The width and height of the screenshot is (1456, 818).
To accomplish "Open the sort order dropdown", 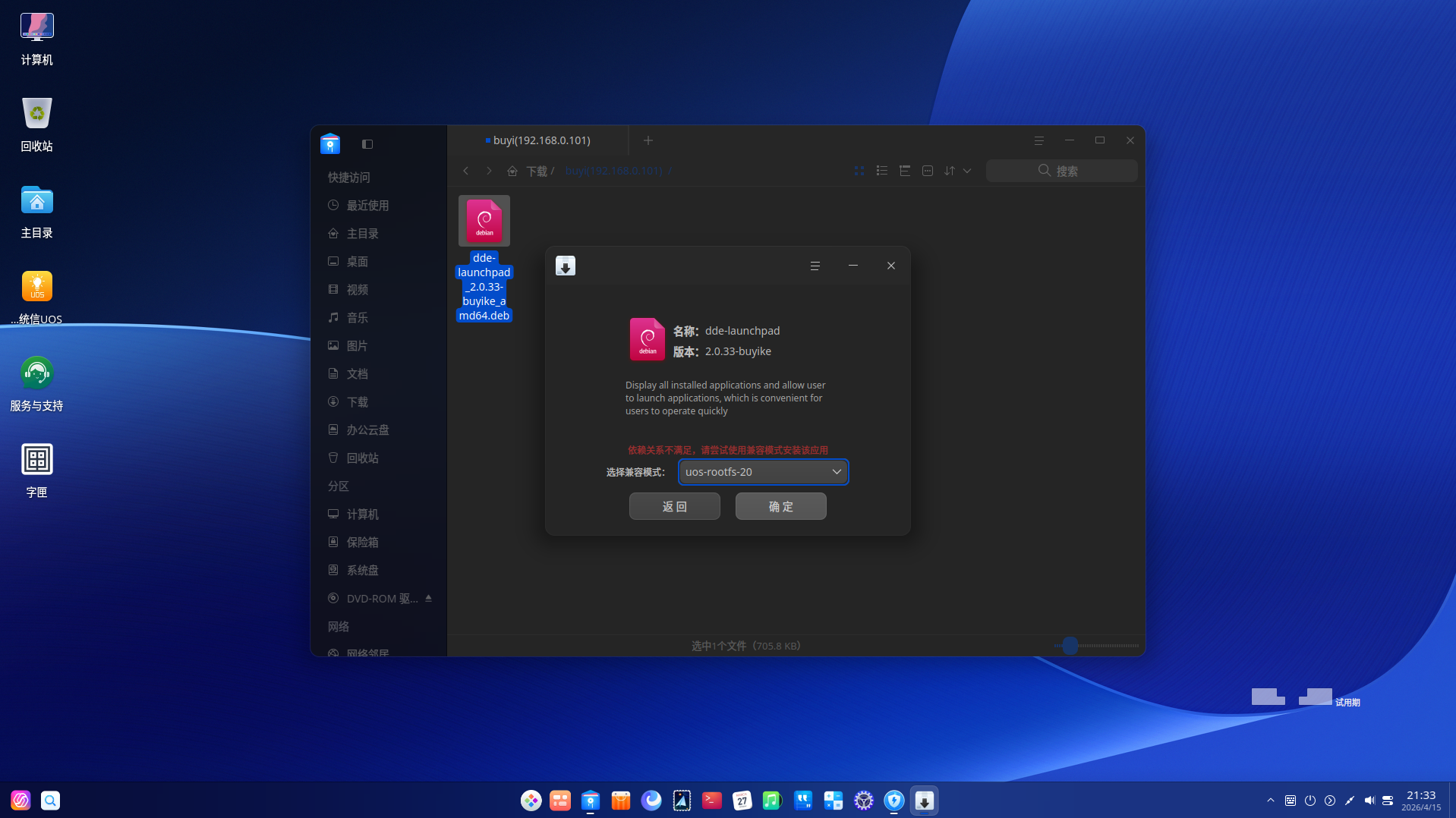I will [x=957, y=171].
